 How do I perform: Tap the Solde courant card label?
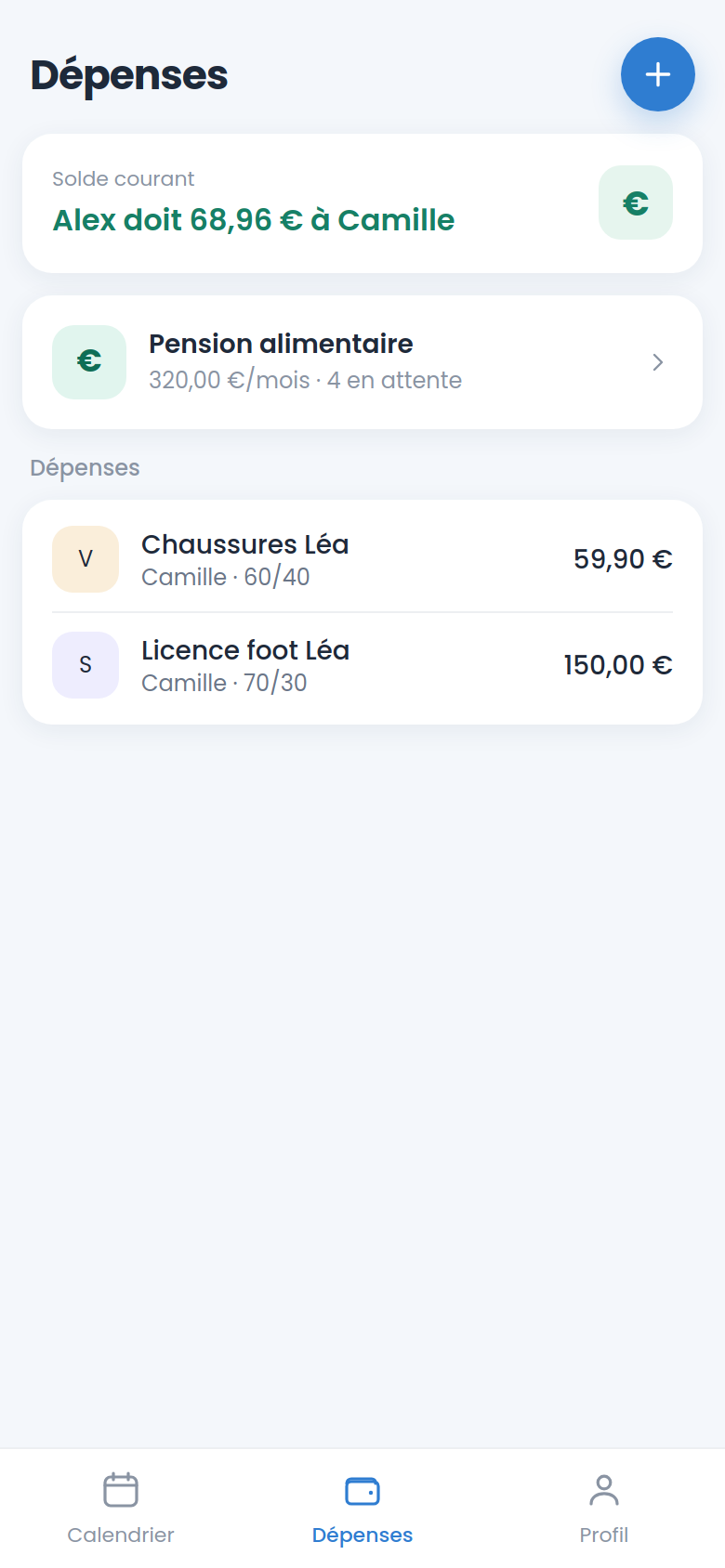tap(124, 178)
